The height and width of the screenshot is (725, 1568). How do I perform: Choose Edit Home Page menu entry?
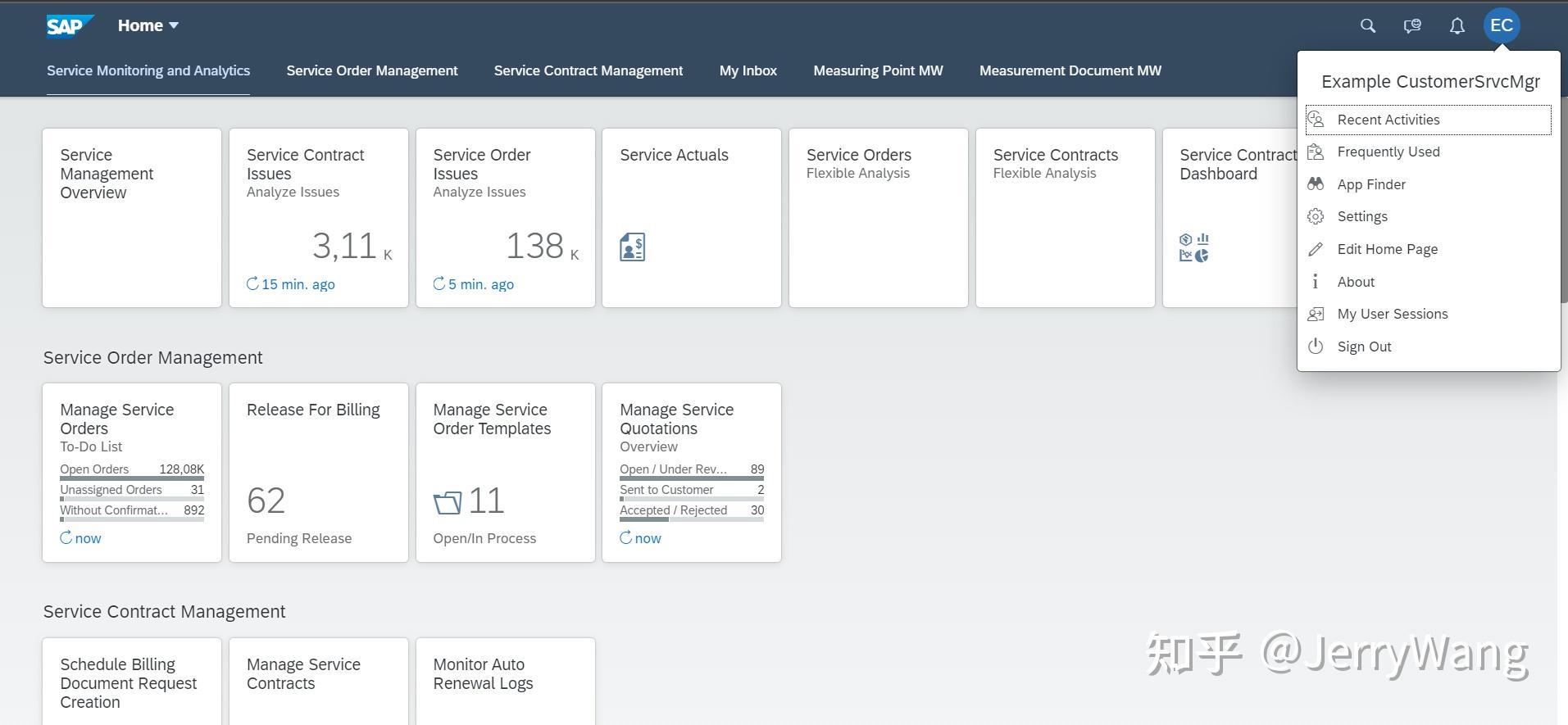pos(1387,249)
